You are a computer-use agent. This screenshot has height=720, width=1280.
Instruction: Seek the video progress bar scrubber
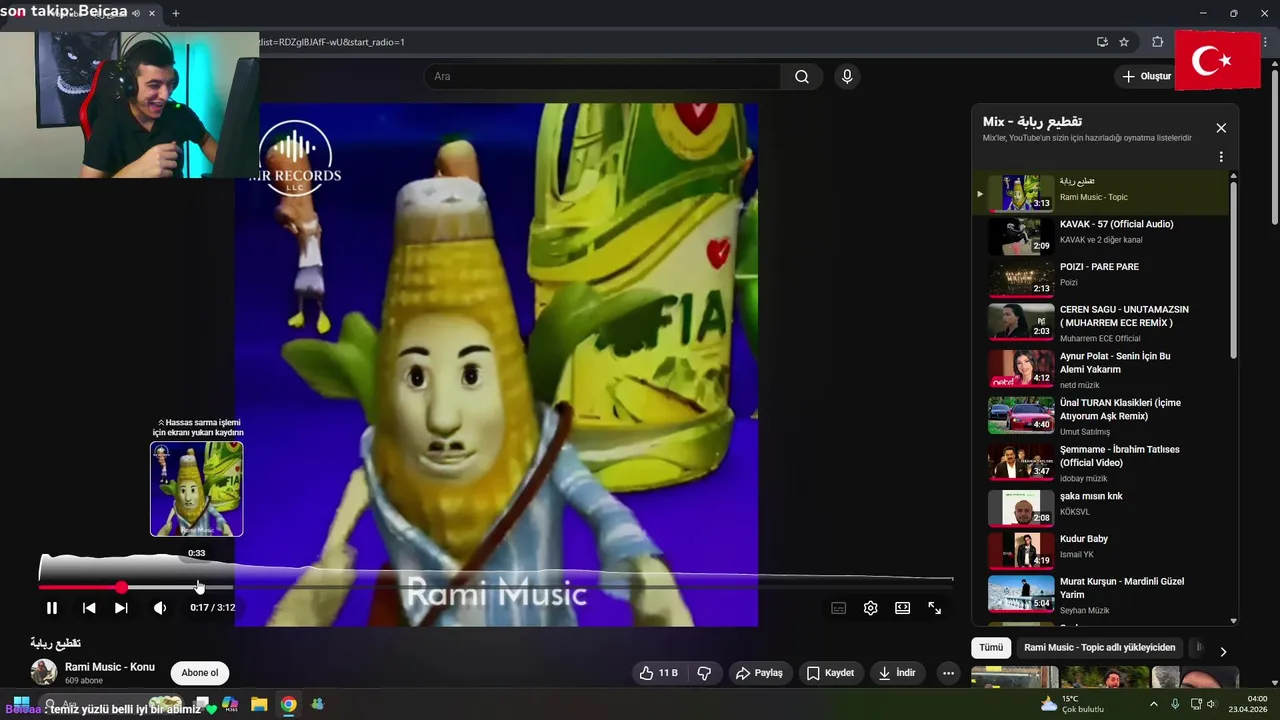(x=121, y=588)
